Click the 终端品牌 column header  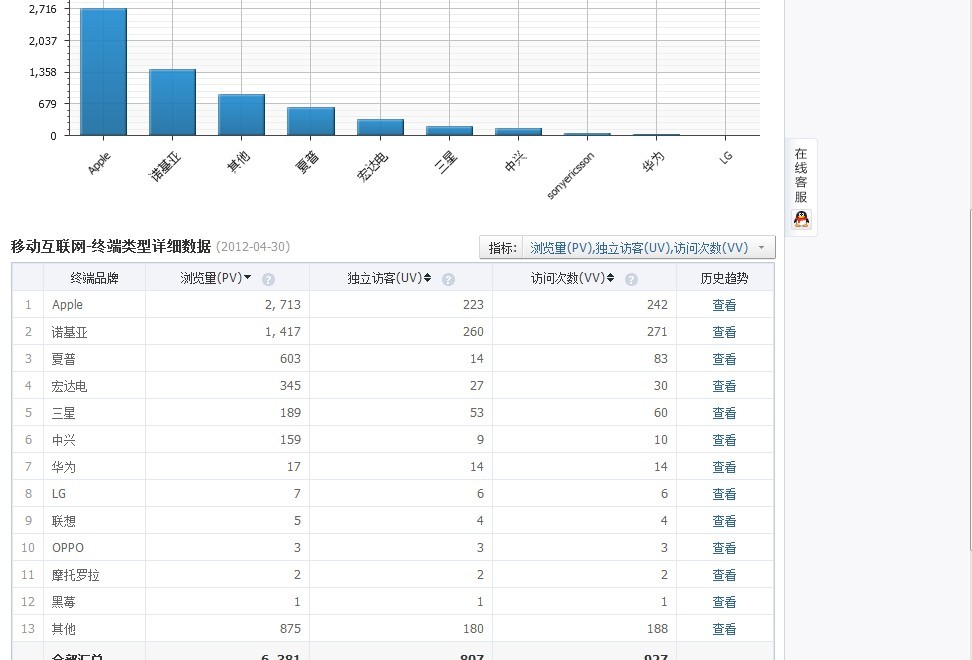pyautogui.click(x=94, y=278)
